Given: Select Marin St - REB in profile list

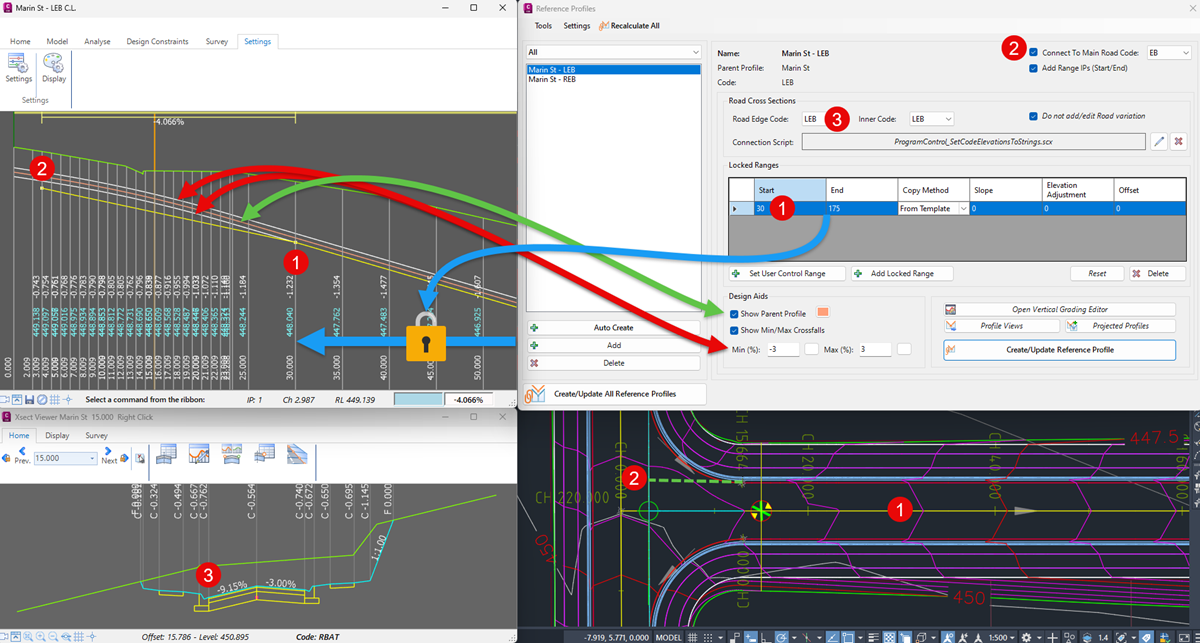Looking at the screenshot, I should tap(552, 80).
